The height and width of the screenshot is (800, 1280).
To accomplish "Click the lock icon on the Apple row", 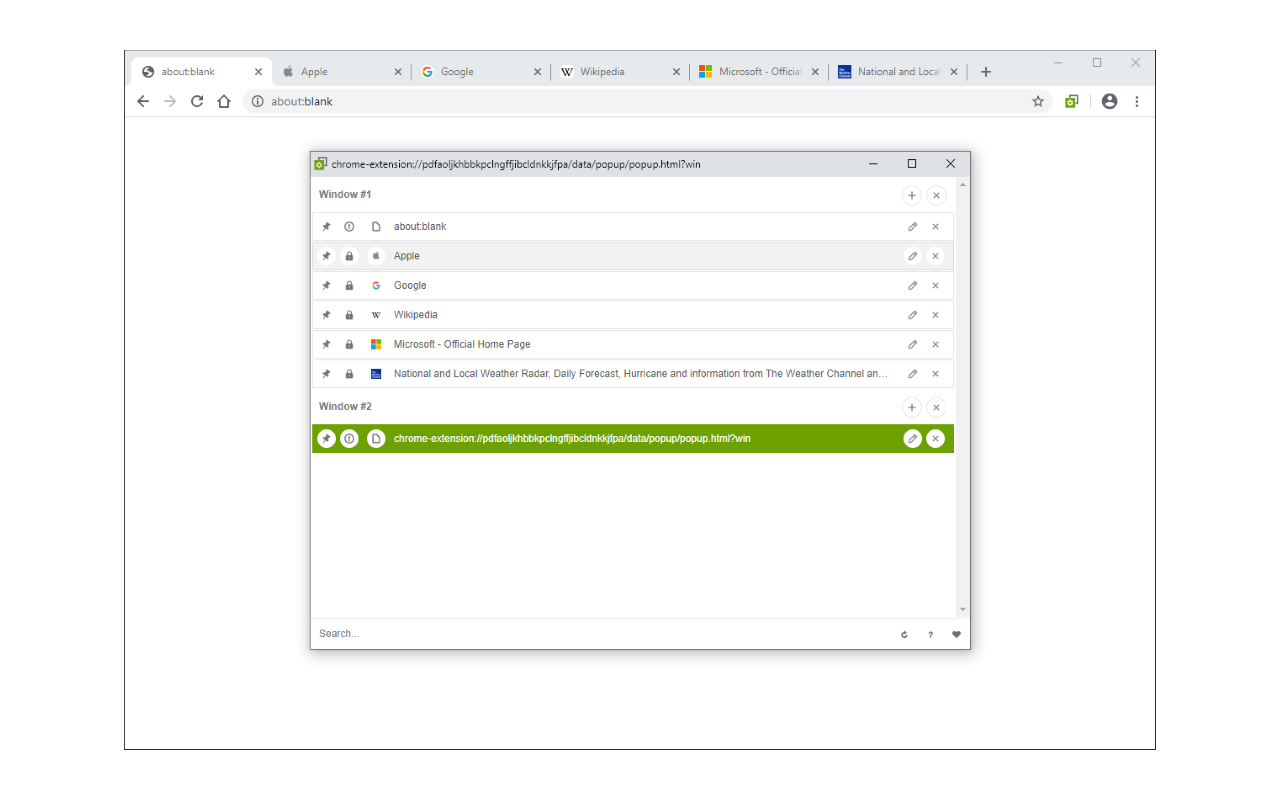I will pos(349,256).
